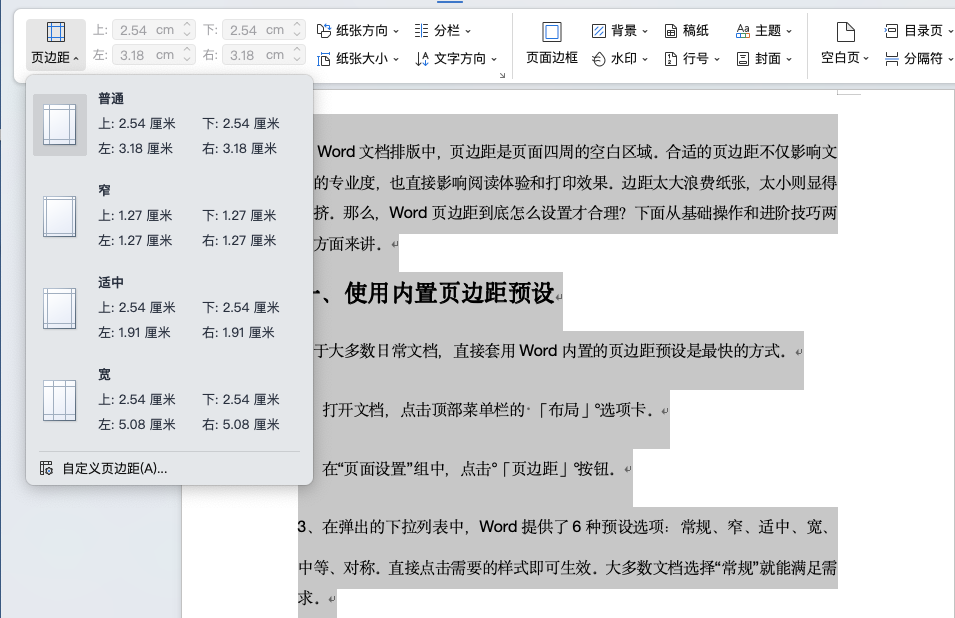Adjust the top margin stepper arrows

[x=188, y=29]
